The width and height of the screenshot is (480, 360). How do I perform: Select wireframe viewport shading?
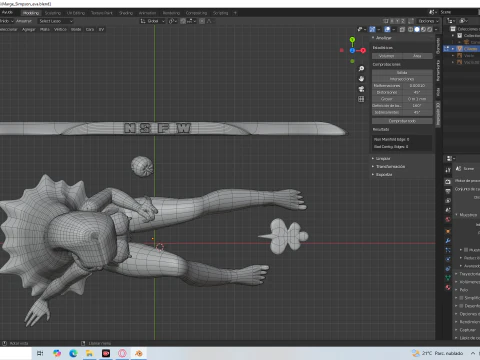[x=411, y=29]
